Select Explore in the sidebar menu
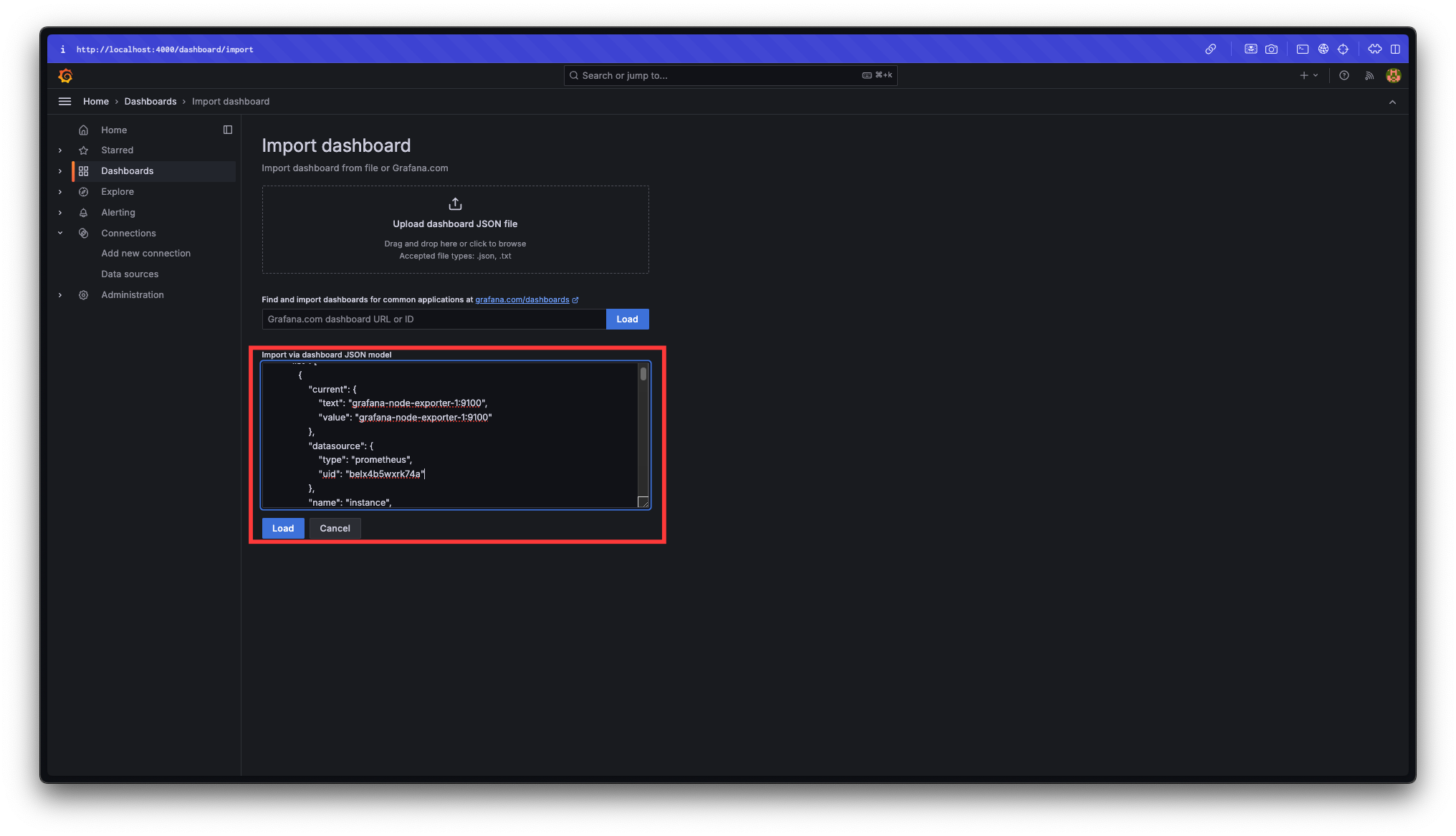This screenshot has width=1456, height=836. coord(118,191)
